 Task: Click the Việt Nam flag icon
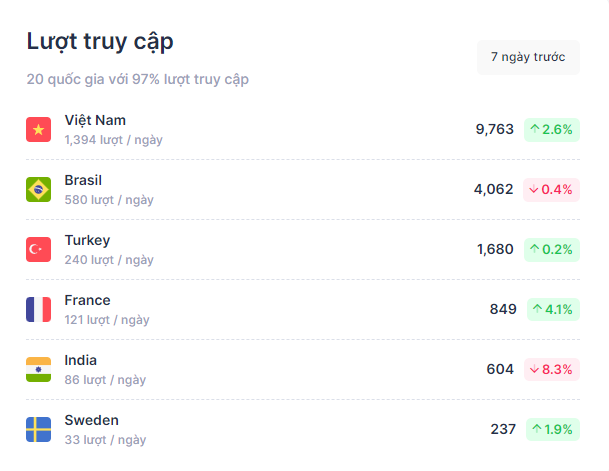(x=39, y=129)
